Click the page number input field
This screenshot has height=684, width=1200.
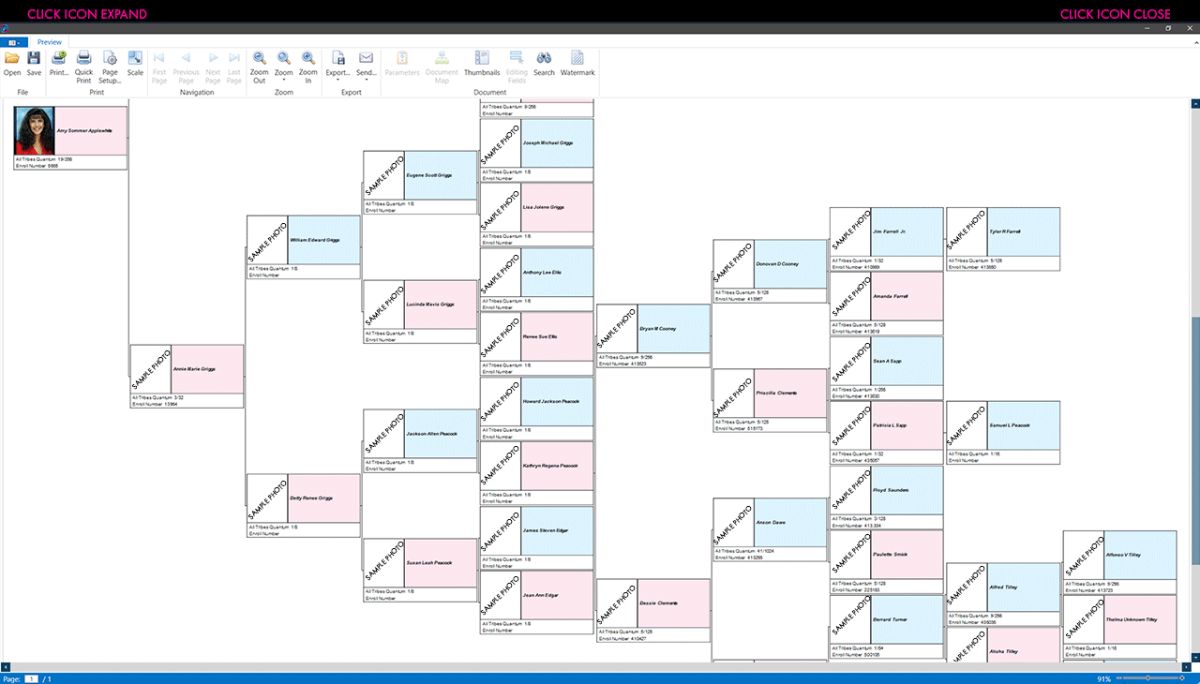click(31, 679)
